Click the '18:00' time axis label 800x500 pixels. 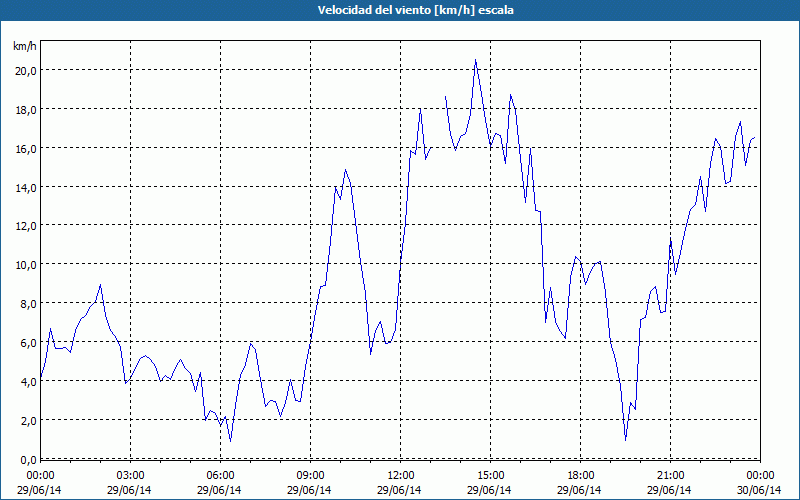tap(580, 476)
